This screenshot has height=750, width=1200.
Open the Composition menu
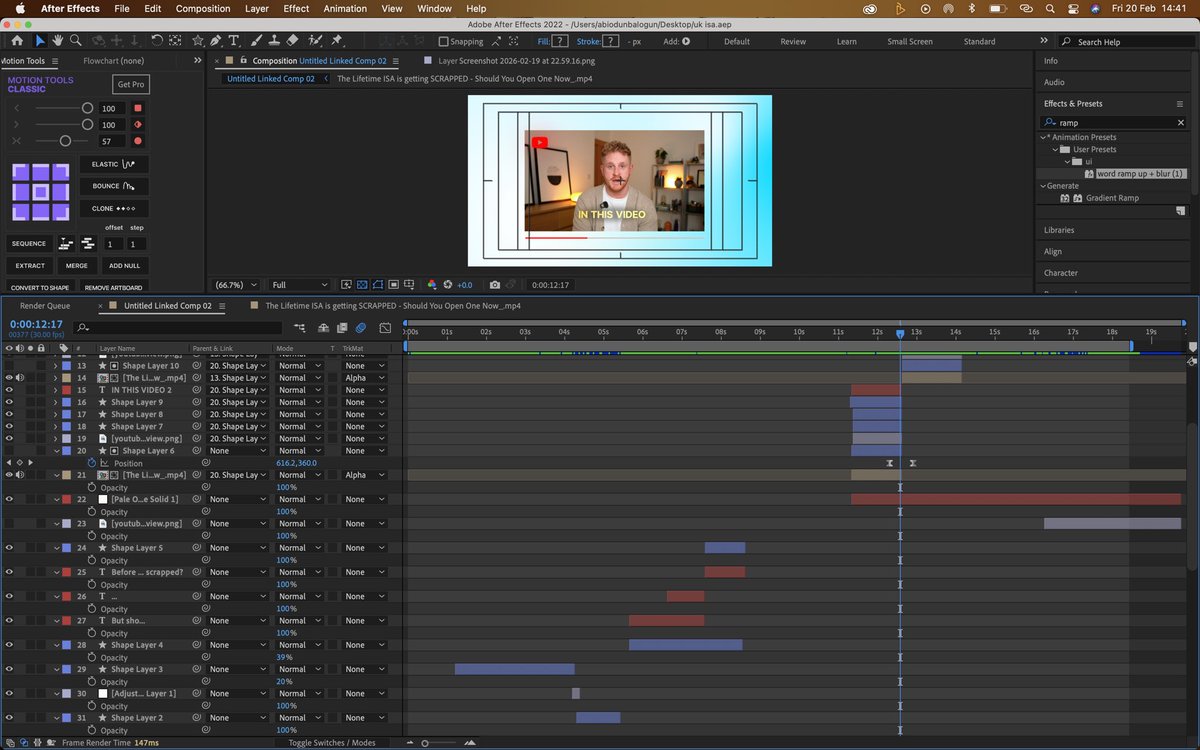click(203, 8)
